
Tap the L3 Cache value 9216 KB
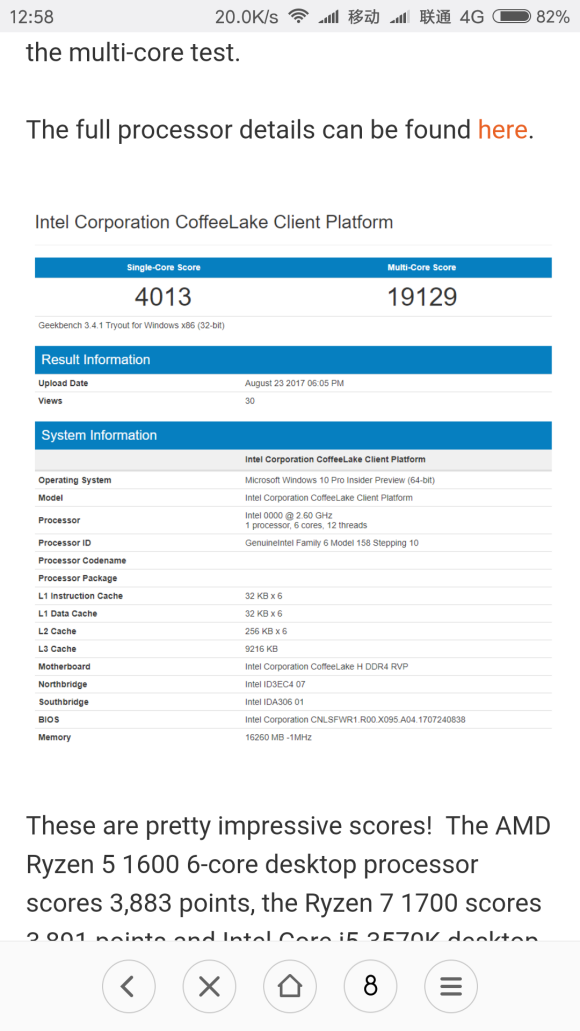(x=262, y=649)
